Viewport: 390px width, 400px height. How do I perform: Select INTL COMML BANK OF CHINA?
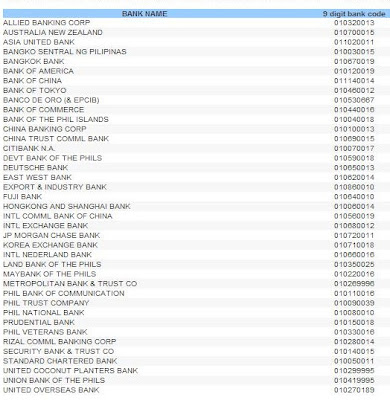point(58,216)
